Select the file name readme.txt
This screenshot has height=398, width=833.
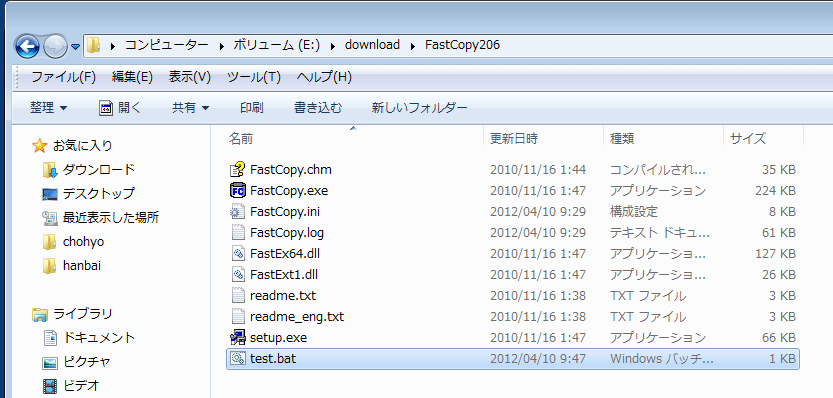[283, 296]
